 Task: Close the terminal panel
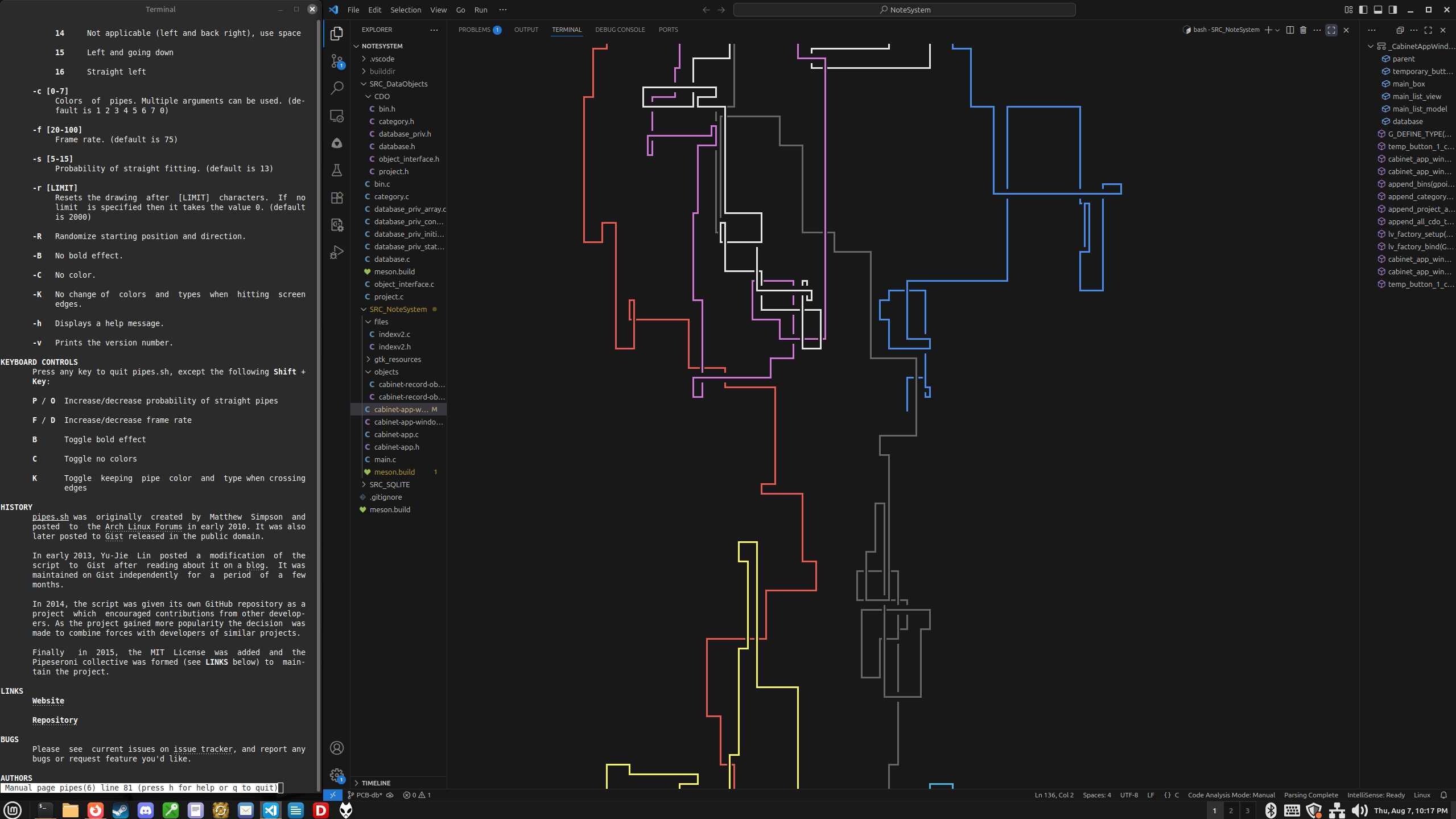1346,30
